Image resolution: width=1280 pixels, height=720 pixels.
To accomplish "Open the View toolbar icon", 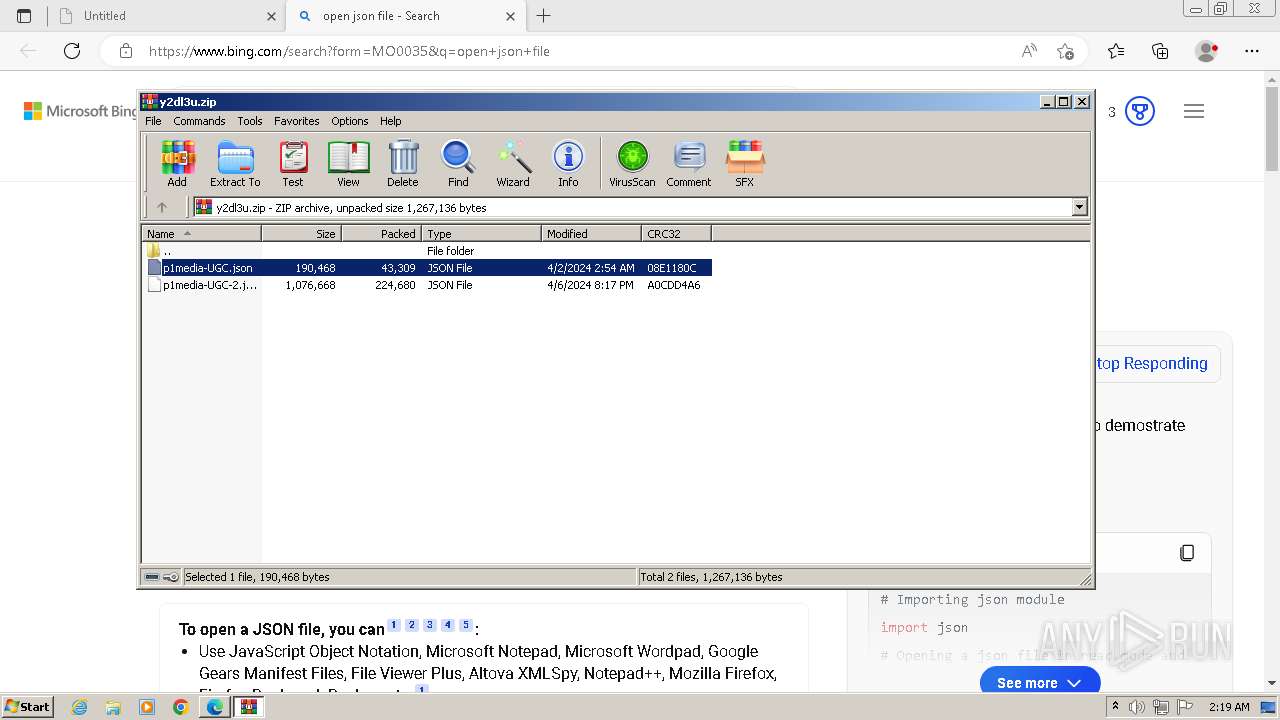I will click(x=348, y=163).
